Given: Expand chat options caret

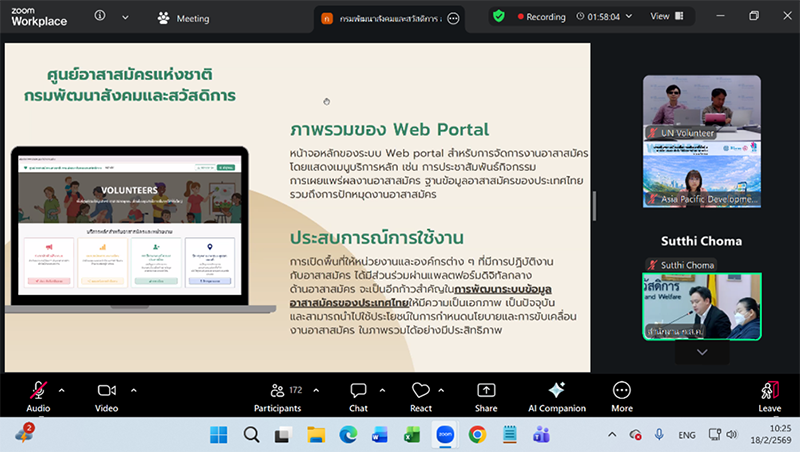Looking at the screenshot, I should [x=382, y=391].
